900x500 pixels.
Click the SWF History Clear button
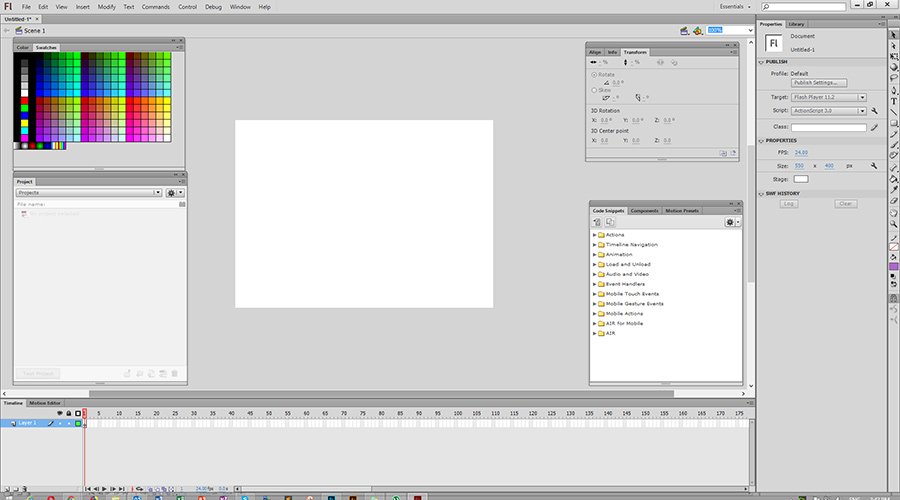point(845,204)
